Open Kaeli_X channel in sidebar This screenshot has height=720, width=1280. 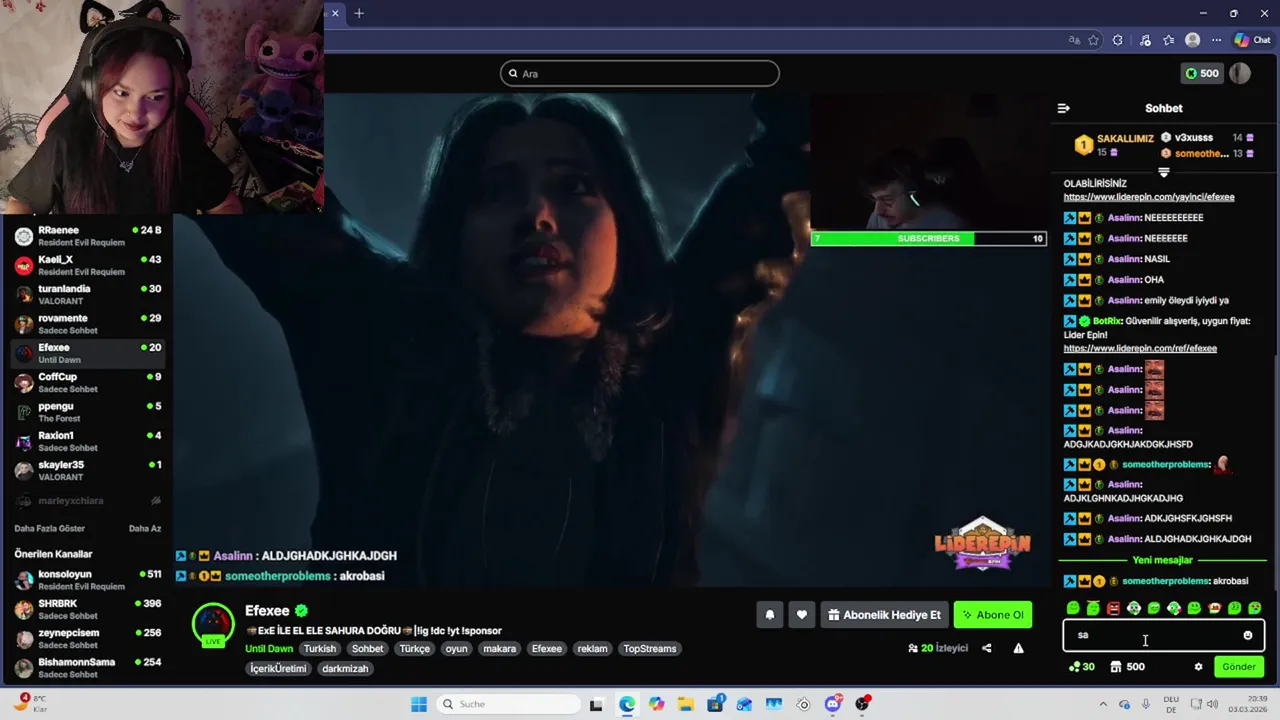[87, 265]
